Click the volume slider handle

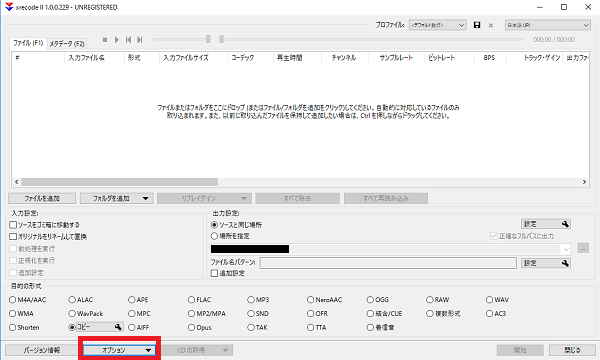pos(208,39)
